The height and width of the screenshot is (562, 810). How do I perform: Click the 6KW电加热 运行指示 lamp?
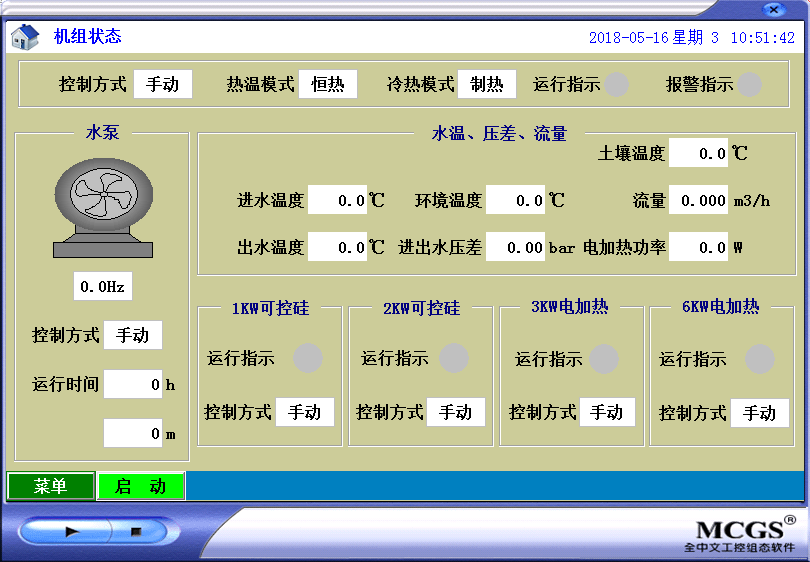pos(760,359)
